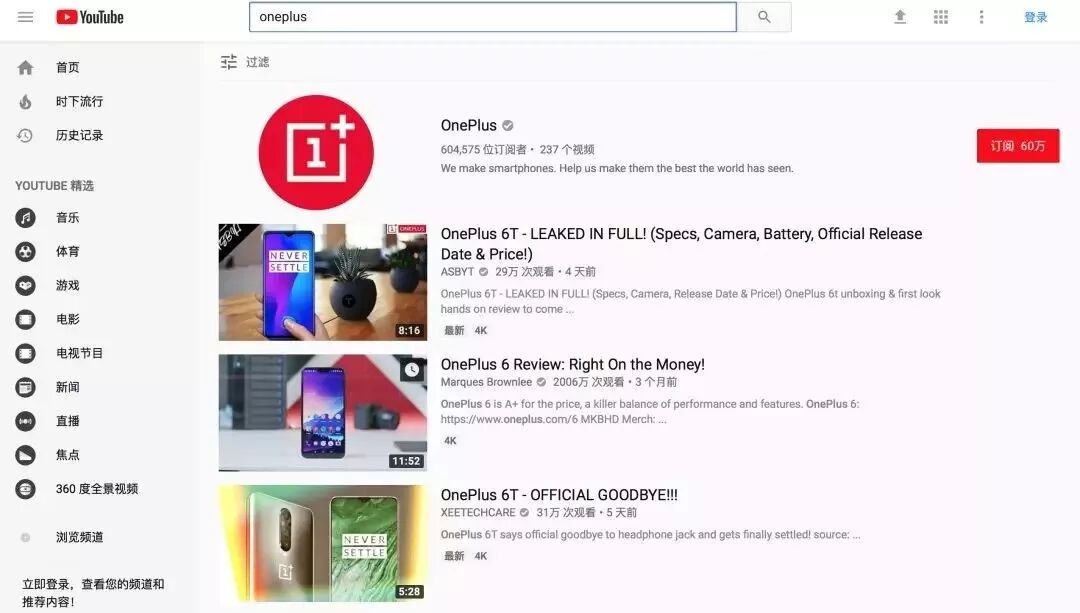Click the oneplus search input field
1080x613 pixels.
[x=492, y=17]
